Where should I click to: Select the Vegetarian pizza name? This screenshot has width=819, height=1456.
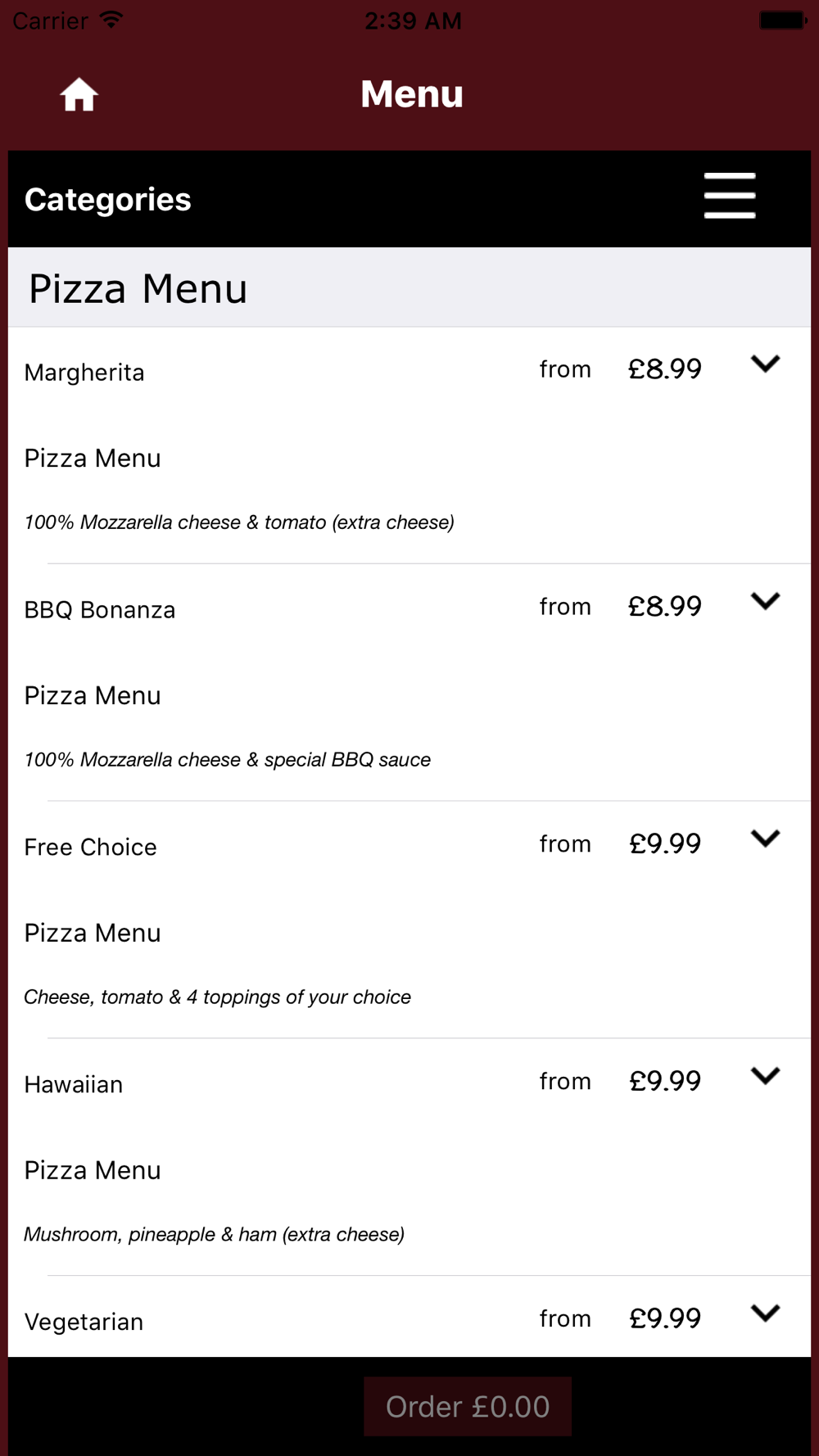pos(84,1322)
